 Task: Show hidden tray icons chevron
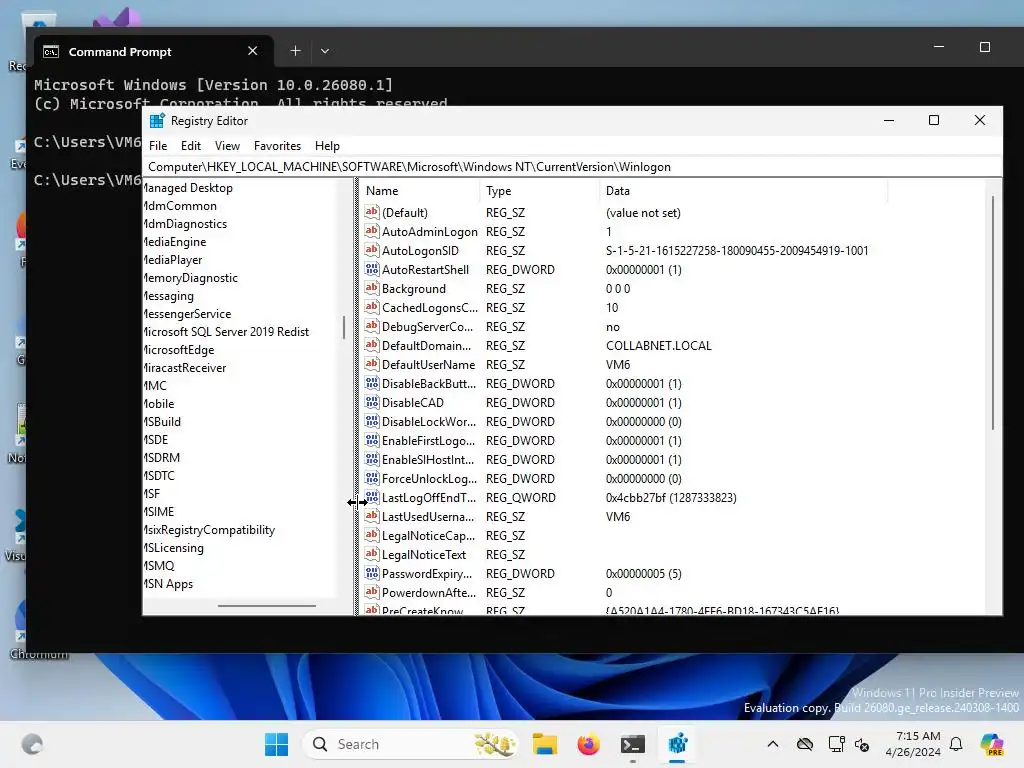click(773, 744)
